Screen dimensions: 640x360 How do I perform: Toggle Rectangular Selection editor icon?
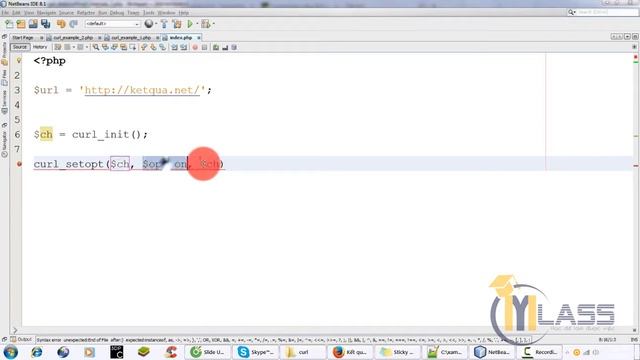tap(133, 47)
